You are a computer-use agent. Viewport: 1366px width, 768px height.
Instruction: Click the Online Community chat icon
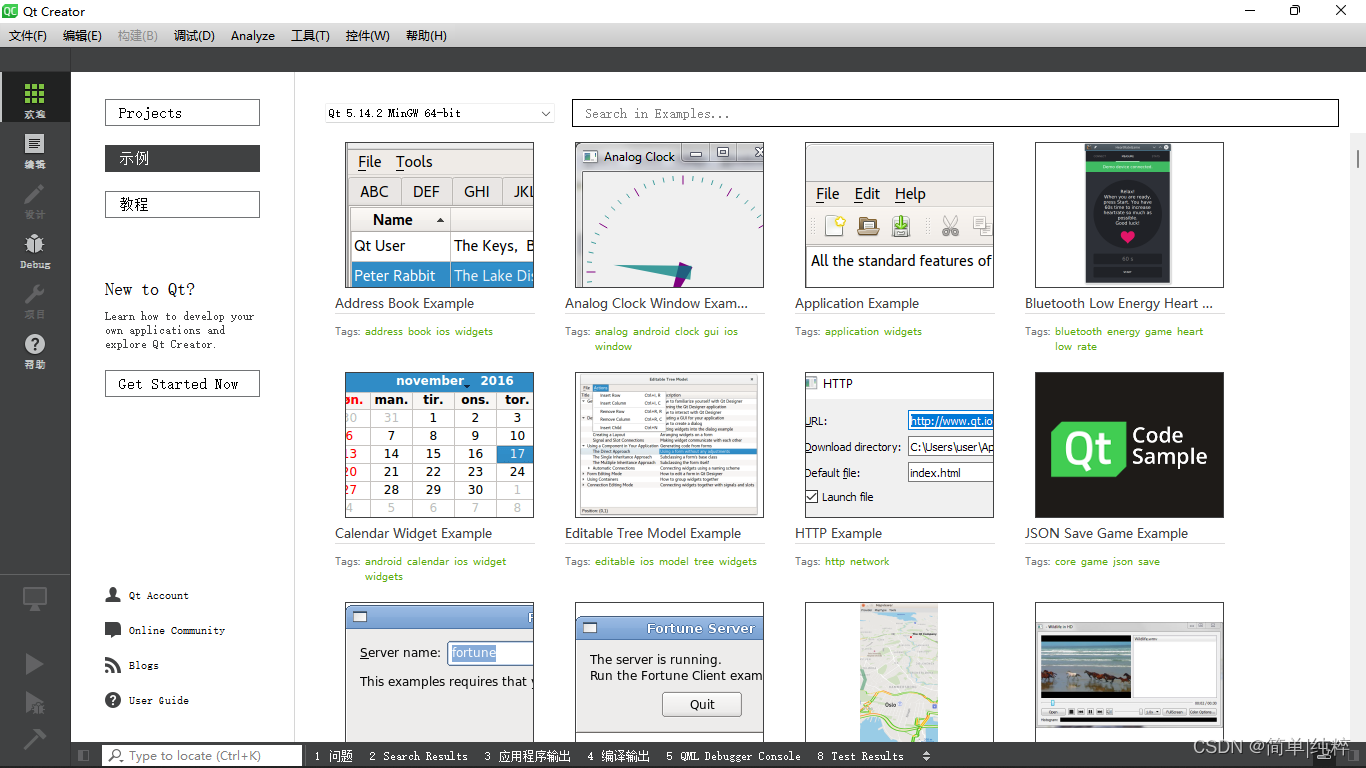[113, 630]
